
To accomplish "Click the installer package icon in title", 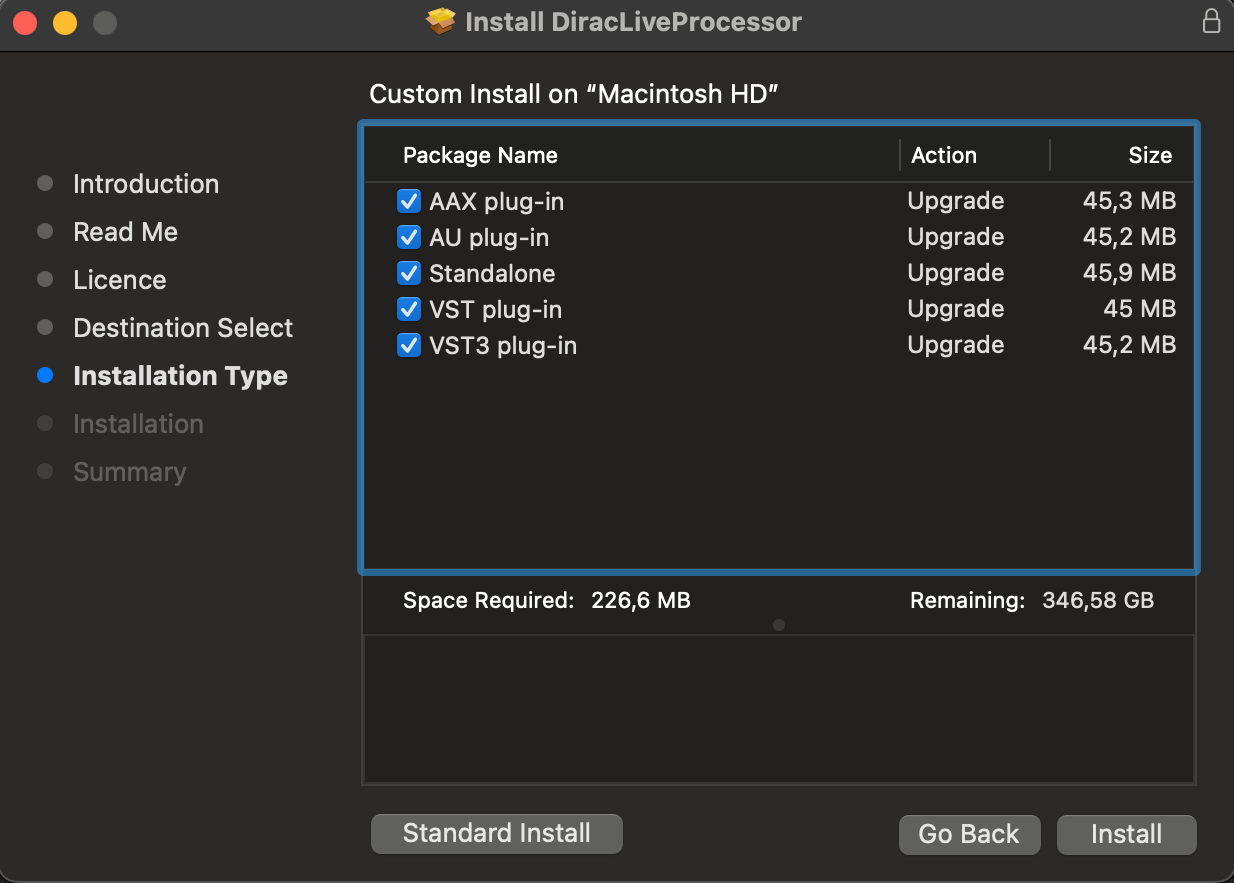I will pyautogui.click(x=441, y=21).
